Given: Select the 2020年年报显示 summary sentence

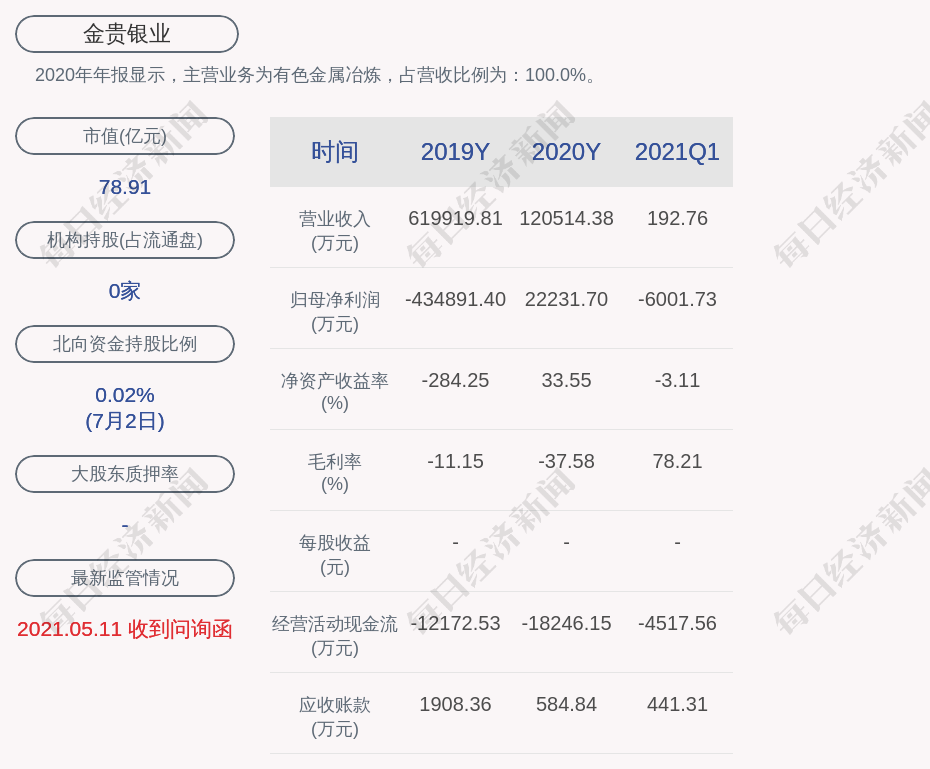Looking at the screenshot, I should 315,75.
